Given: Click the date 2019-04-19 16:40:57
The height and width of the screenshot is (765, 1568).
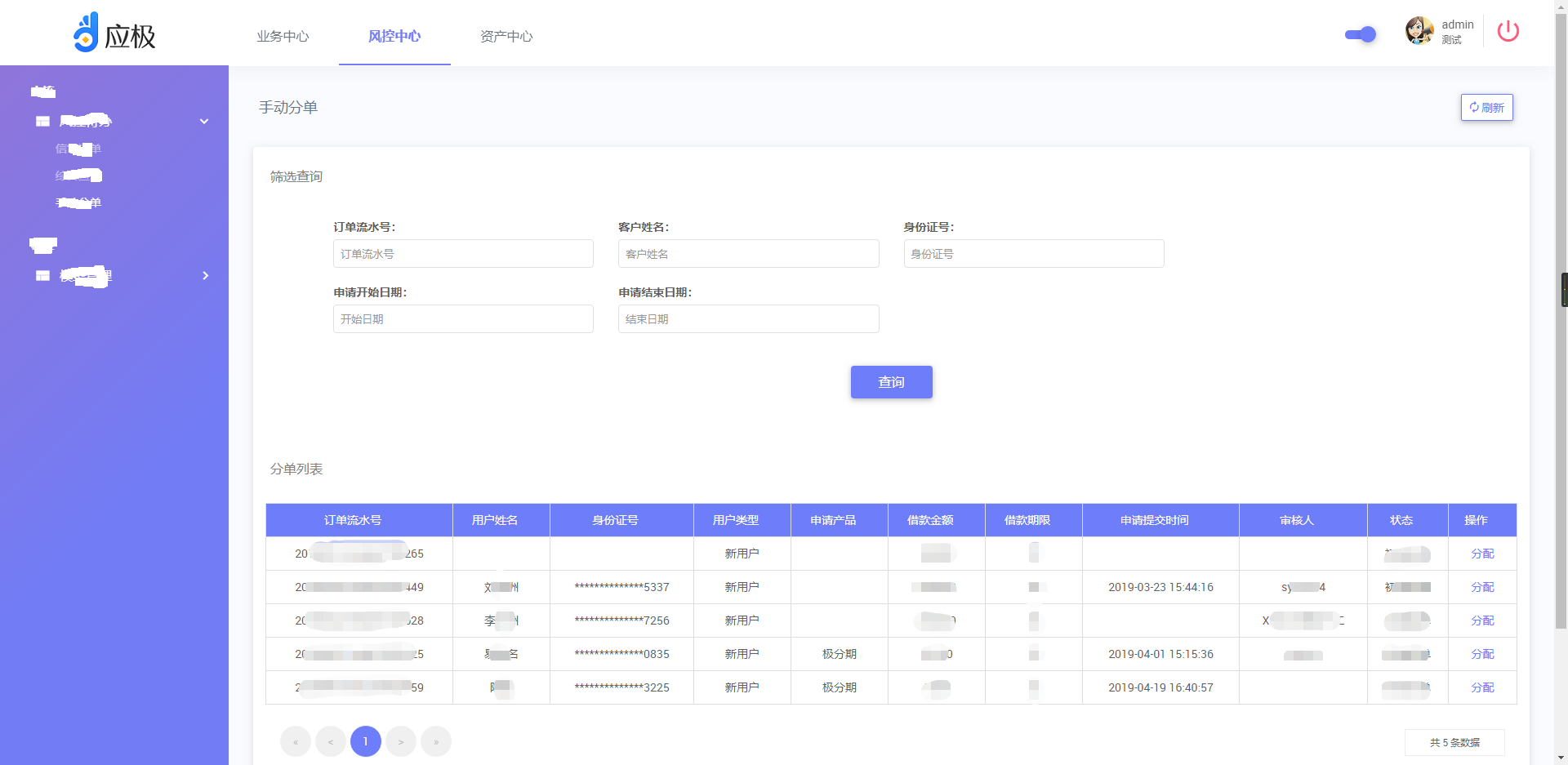Looking at the screenshot, I should pos(1160,687).
